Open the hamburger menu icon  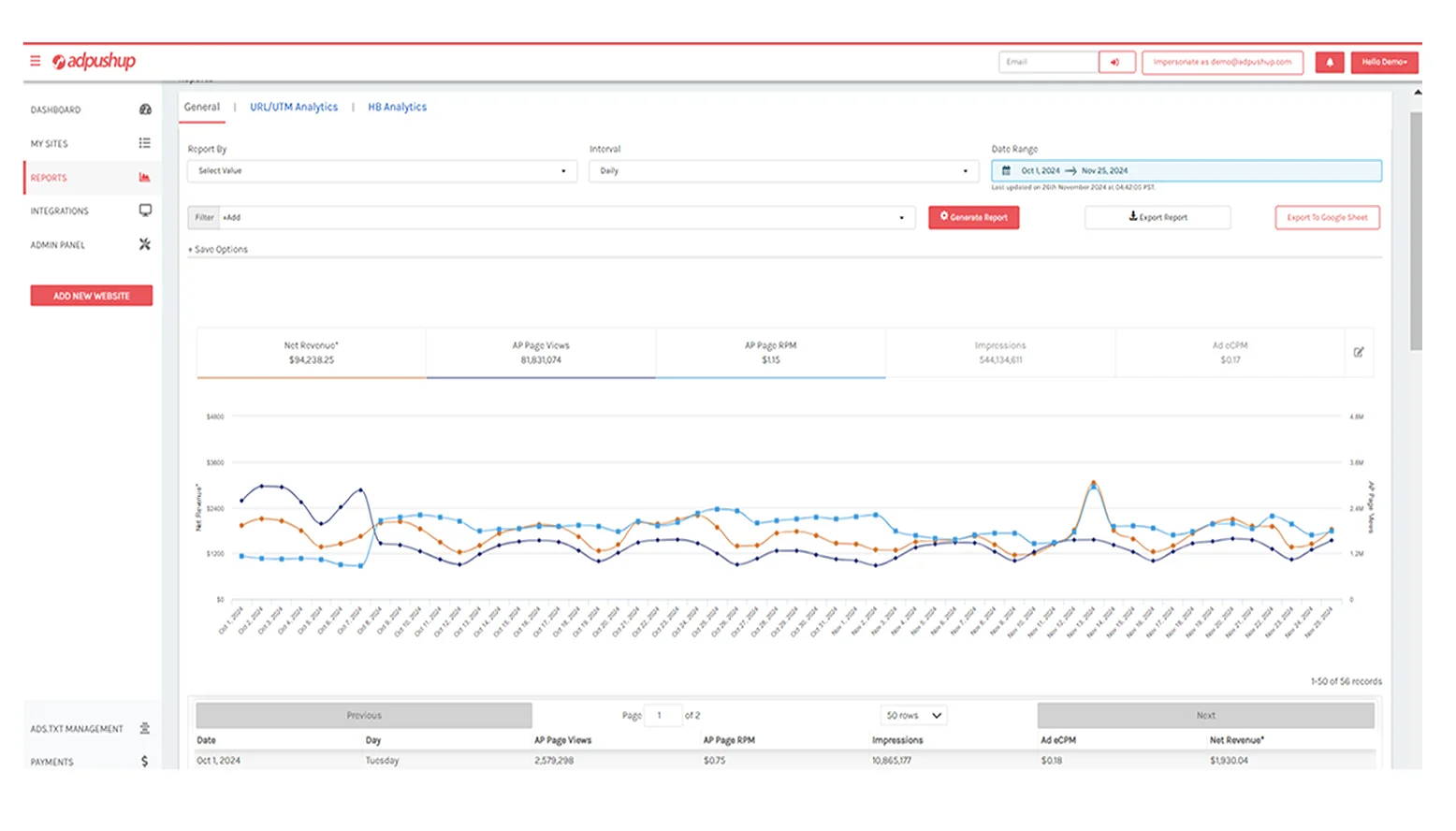(x=36, y=61)
